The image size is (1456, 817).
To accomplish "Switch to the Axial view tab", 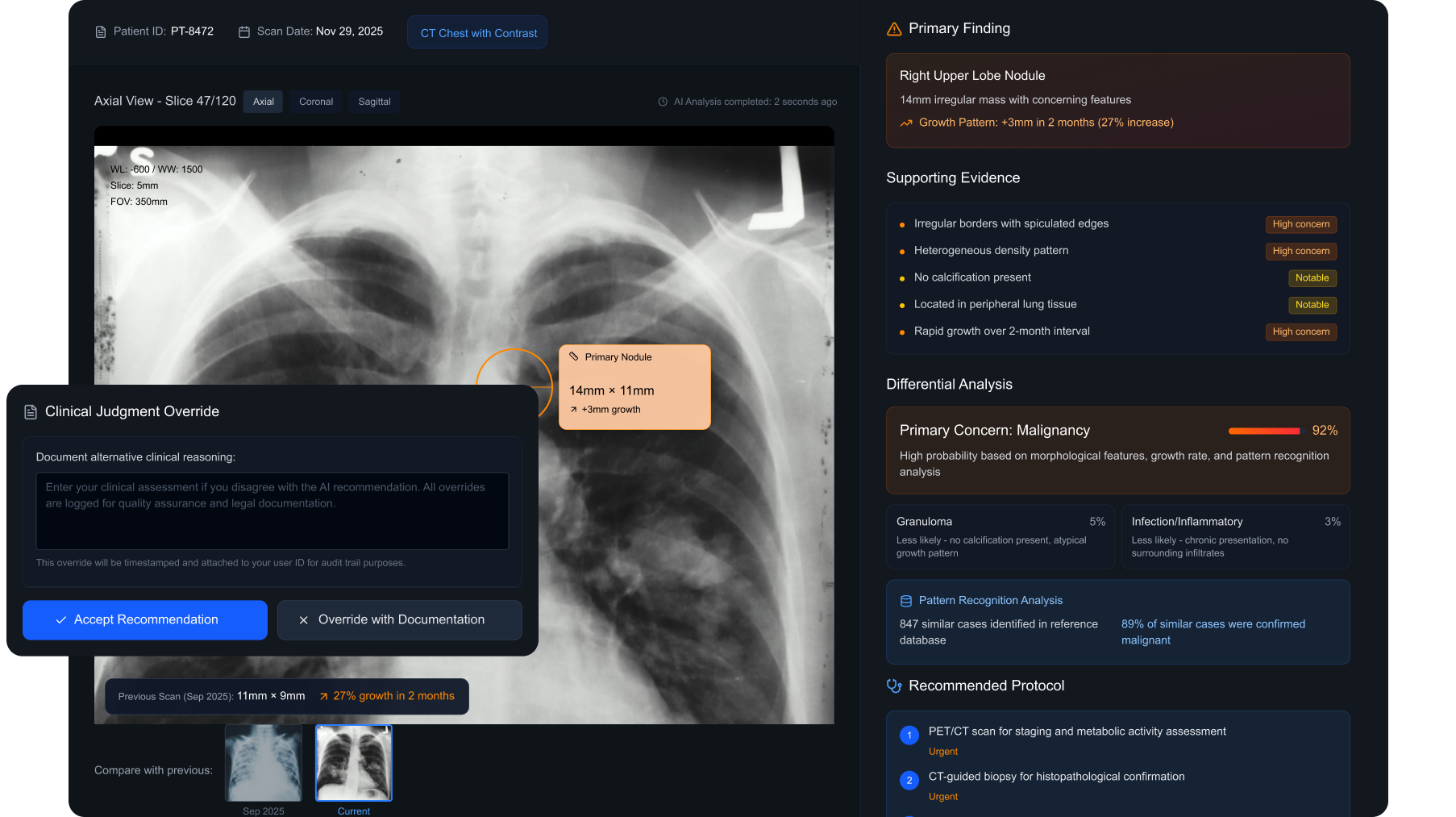I will [x=264, y=102].
